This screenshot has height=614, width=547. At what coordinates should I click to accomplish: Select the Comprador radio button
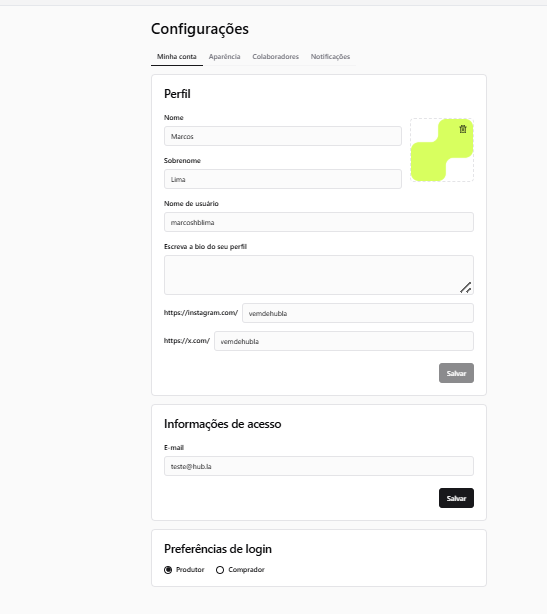point(220,570)
